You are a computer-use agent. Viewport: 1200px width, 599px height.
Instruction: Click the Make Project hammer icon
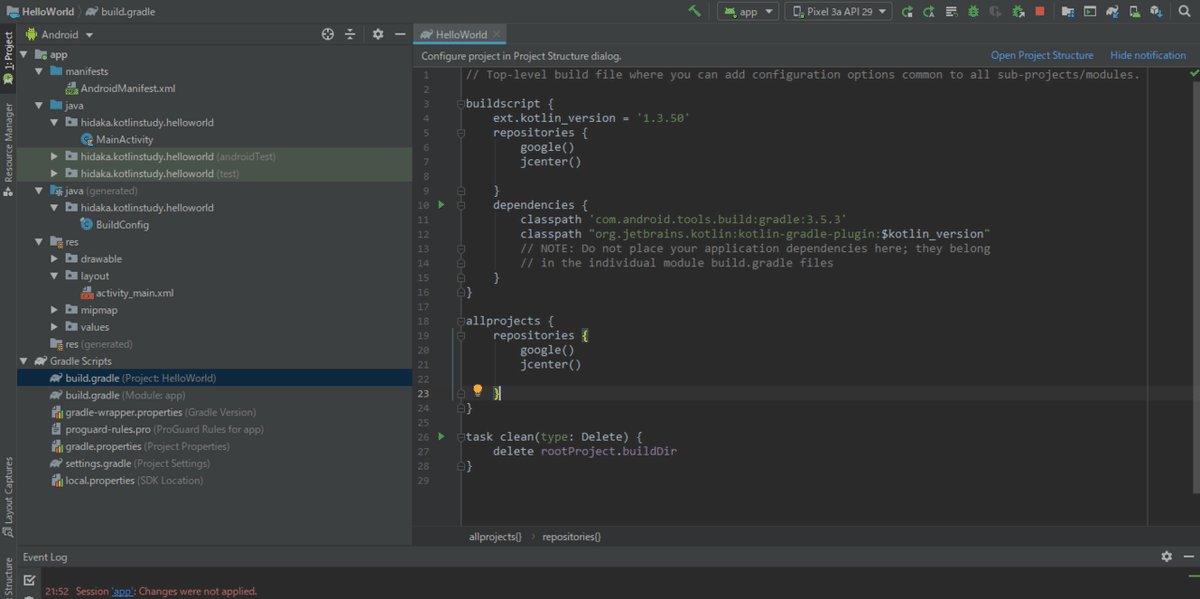pos(694,11)
